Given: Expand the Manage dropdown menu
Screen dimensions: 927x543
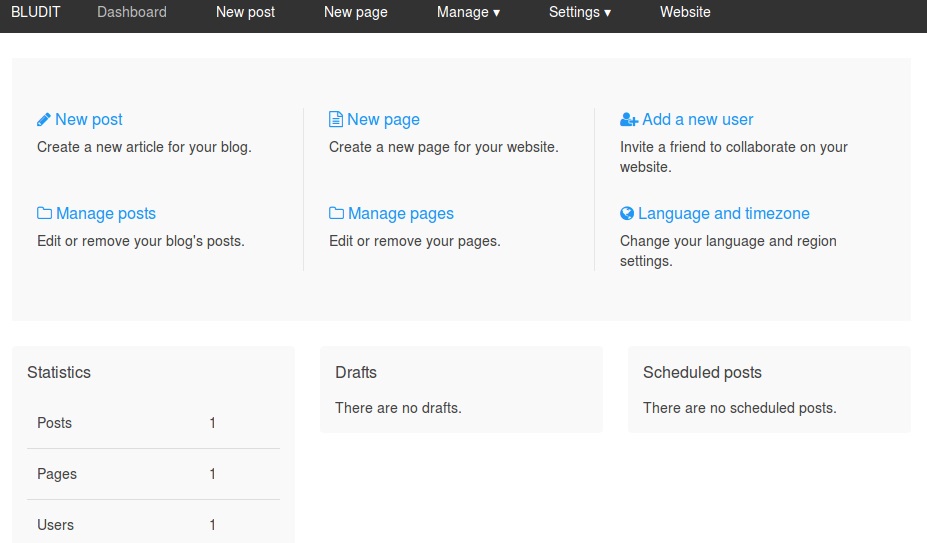Looking at the screenshot, I should [468, 12].
